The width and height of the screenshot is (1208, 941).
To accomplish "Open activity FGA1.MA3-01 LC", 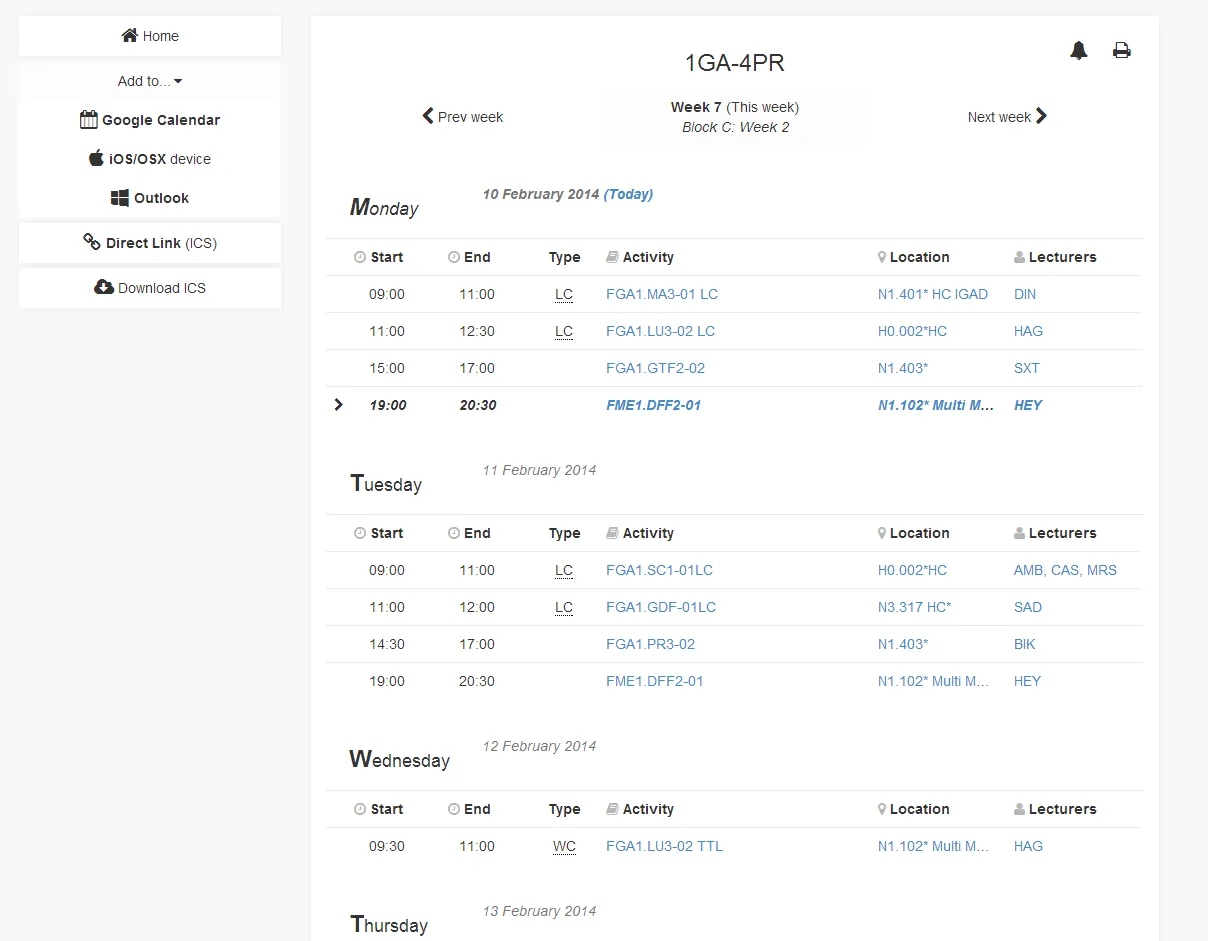I will (662, 294).
